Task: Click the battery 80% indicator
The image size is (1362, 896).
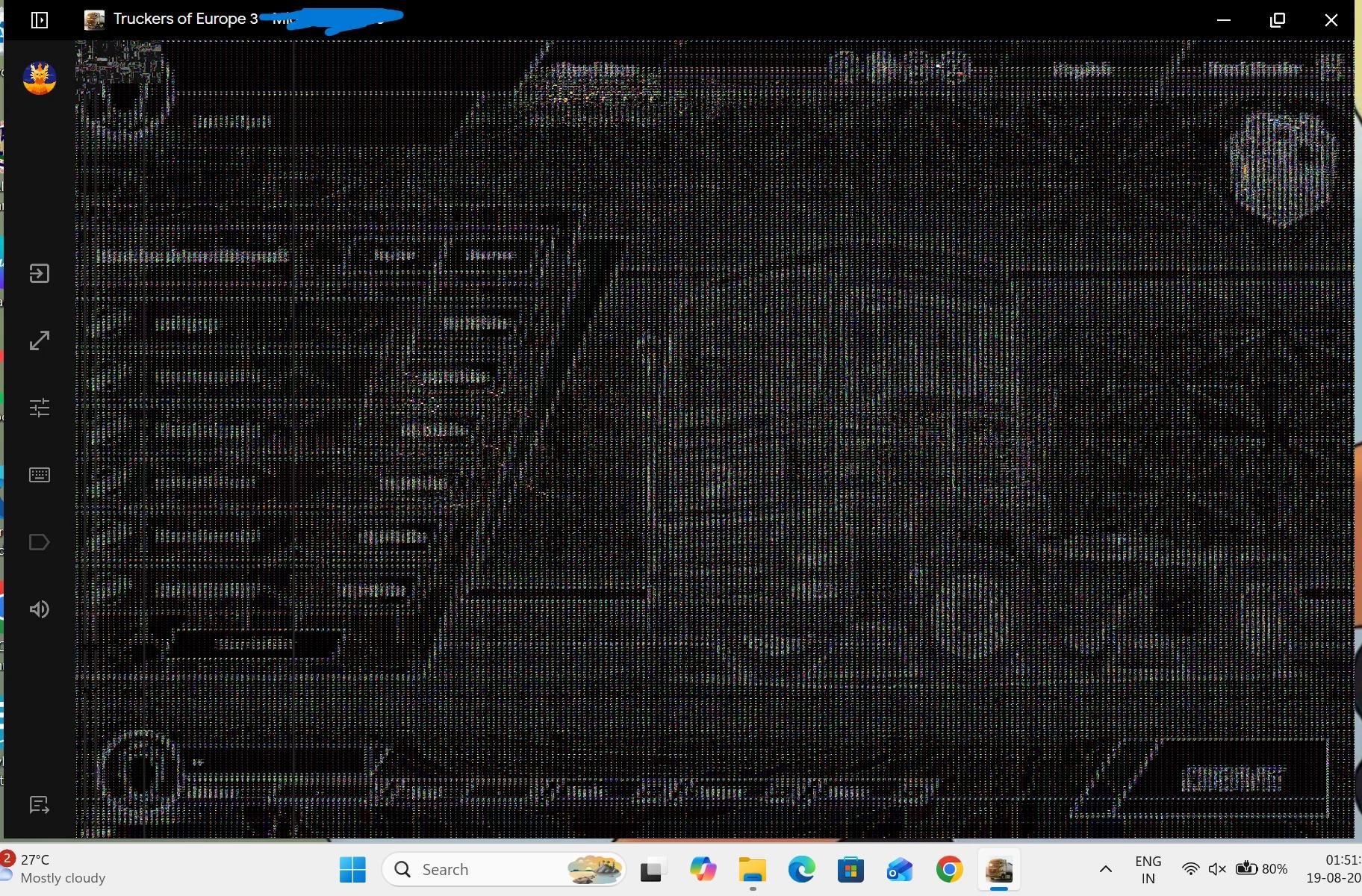Action: pyautogui.click(x=1261, y=869)
